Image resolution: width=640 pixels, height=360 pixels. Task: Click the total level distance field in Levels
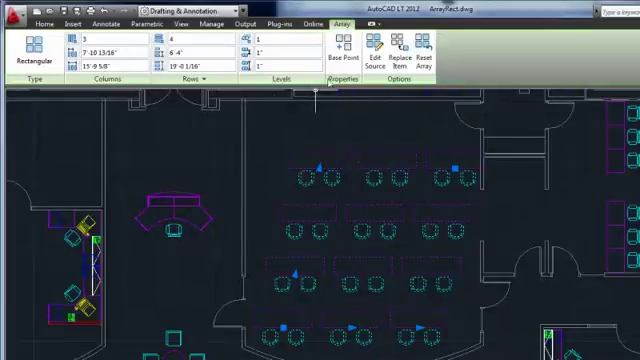(x=288, y=66)
